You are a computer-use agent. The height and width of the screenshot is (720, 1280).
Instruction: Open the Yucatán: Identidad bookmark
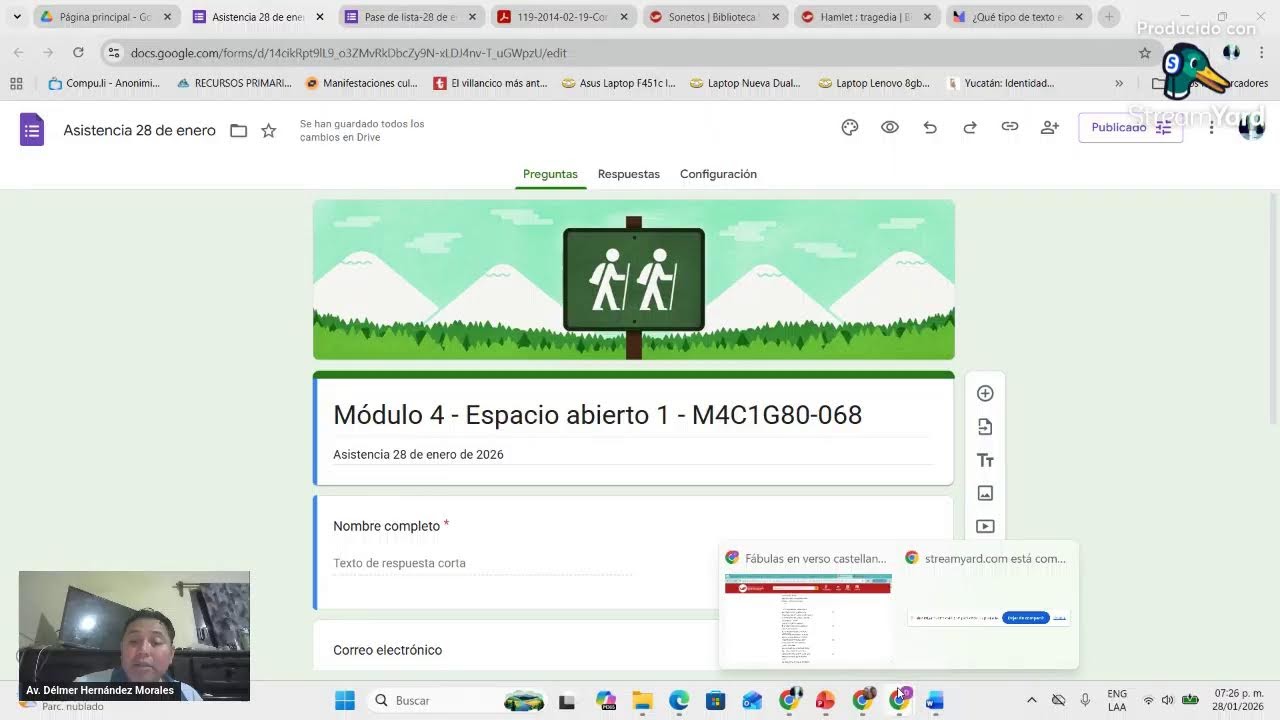(1001, 83)
